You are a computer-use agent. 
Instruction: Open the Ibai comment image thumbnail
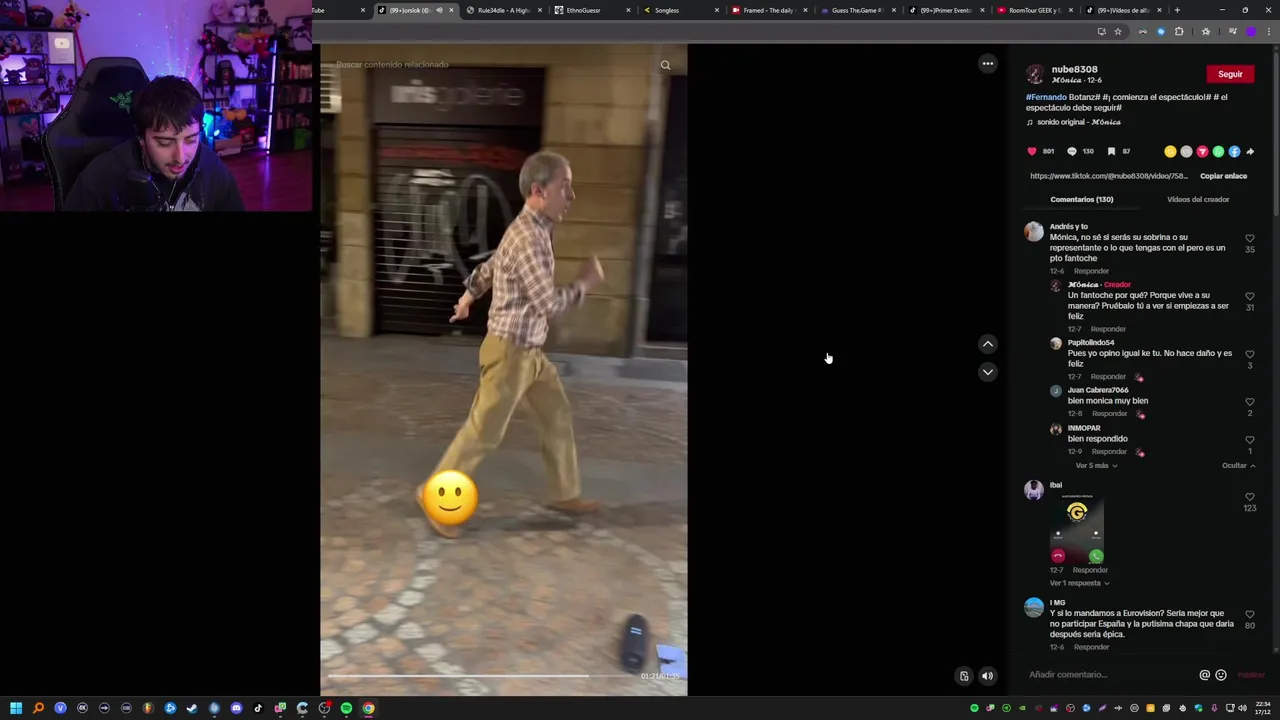pos(1077,529)
